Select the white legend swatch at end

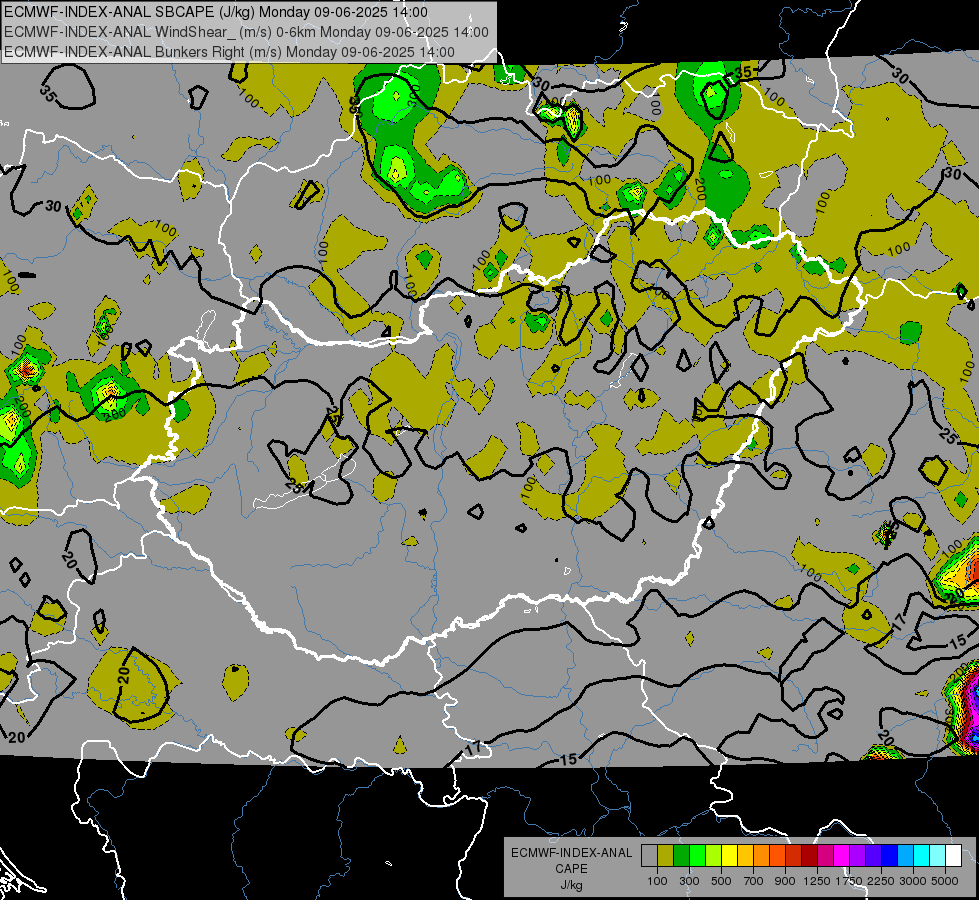954,855
